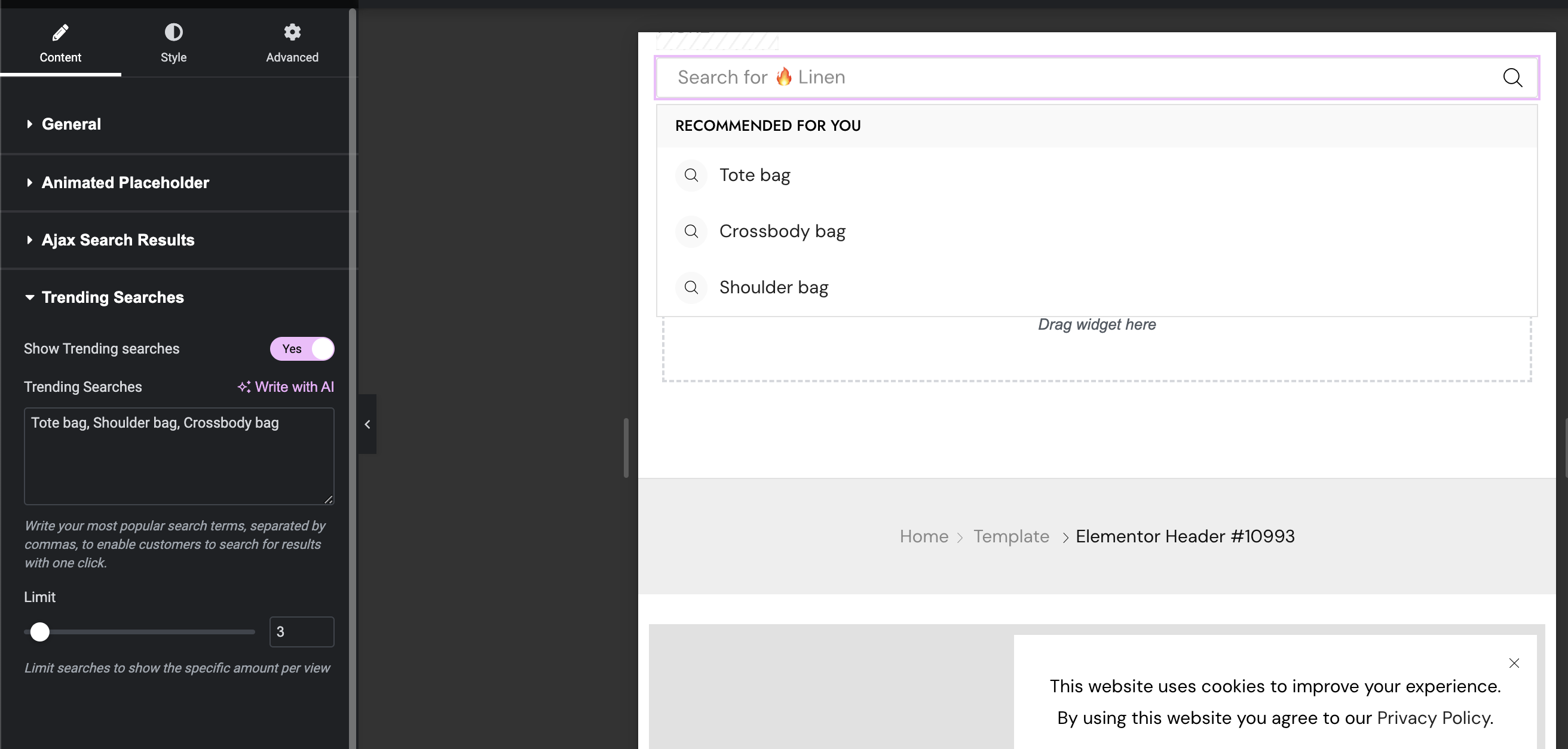The height and width of the screenshot is (749, 1568).
Task: Click the search icon beside Shoulder bag
Action: point(691,287)
